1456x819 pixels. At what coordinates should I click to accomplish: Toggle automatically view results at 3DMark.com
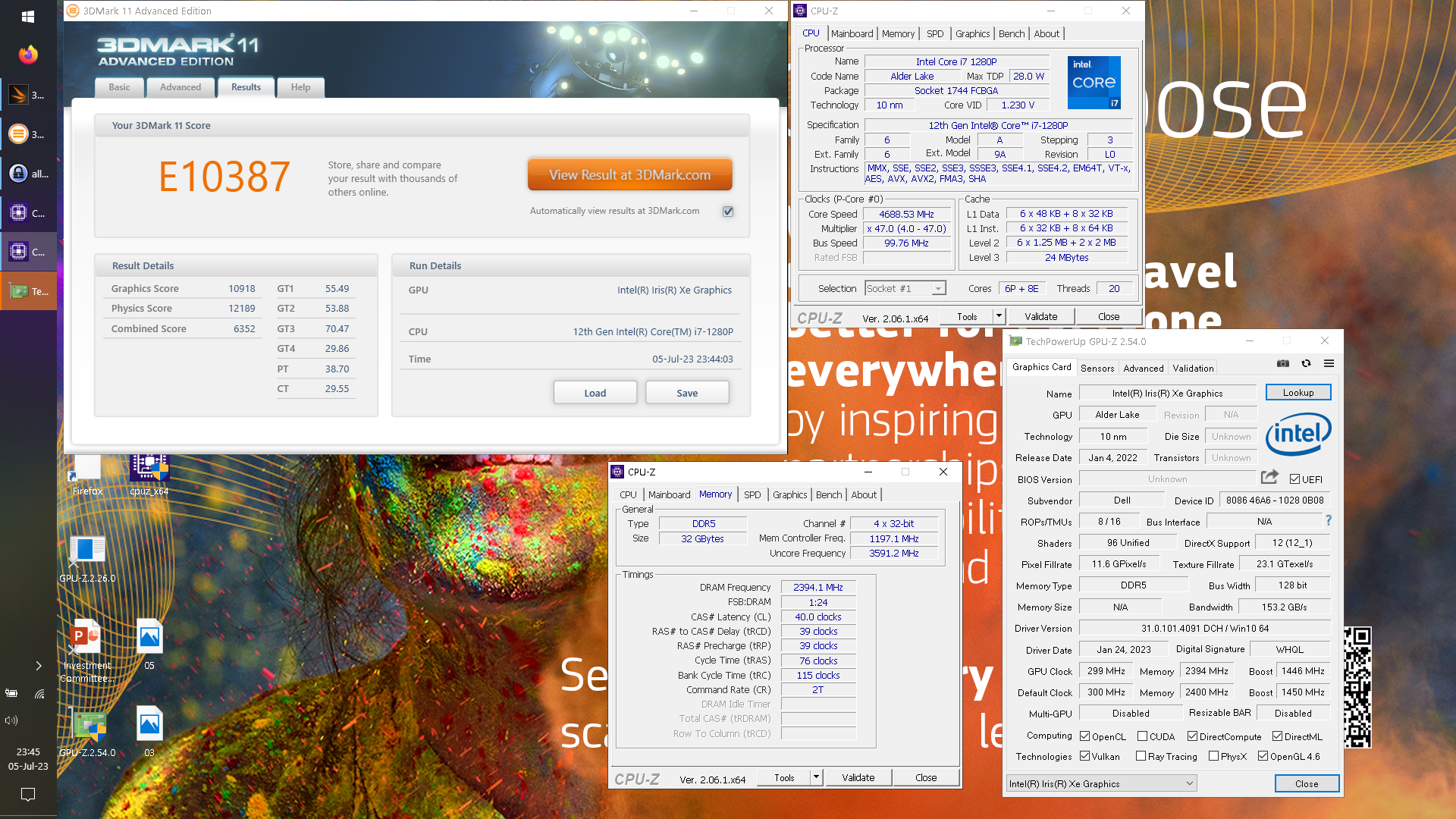(x=728, y=212)
